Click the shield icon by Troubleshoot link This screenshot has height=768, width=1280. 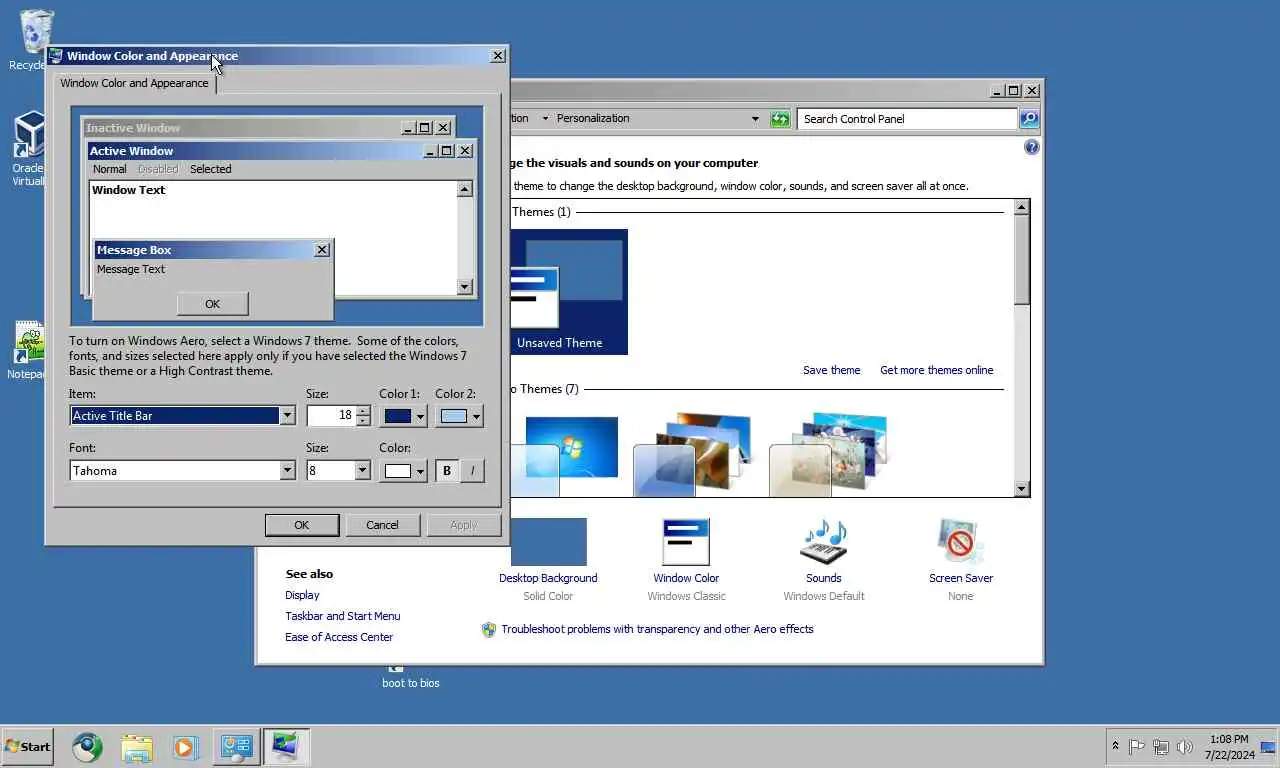[489, 630]
